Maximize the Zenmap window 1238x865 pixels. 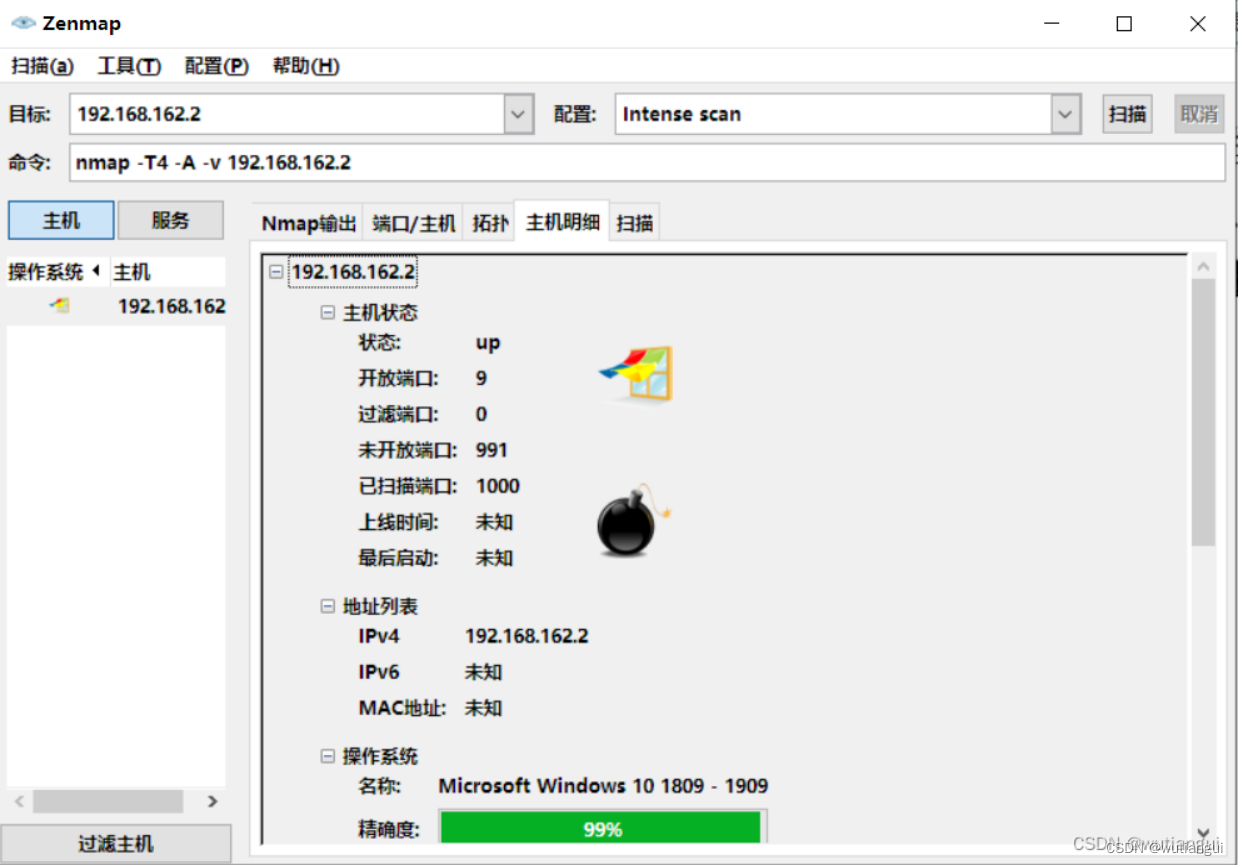1124,24
